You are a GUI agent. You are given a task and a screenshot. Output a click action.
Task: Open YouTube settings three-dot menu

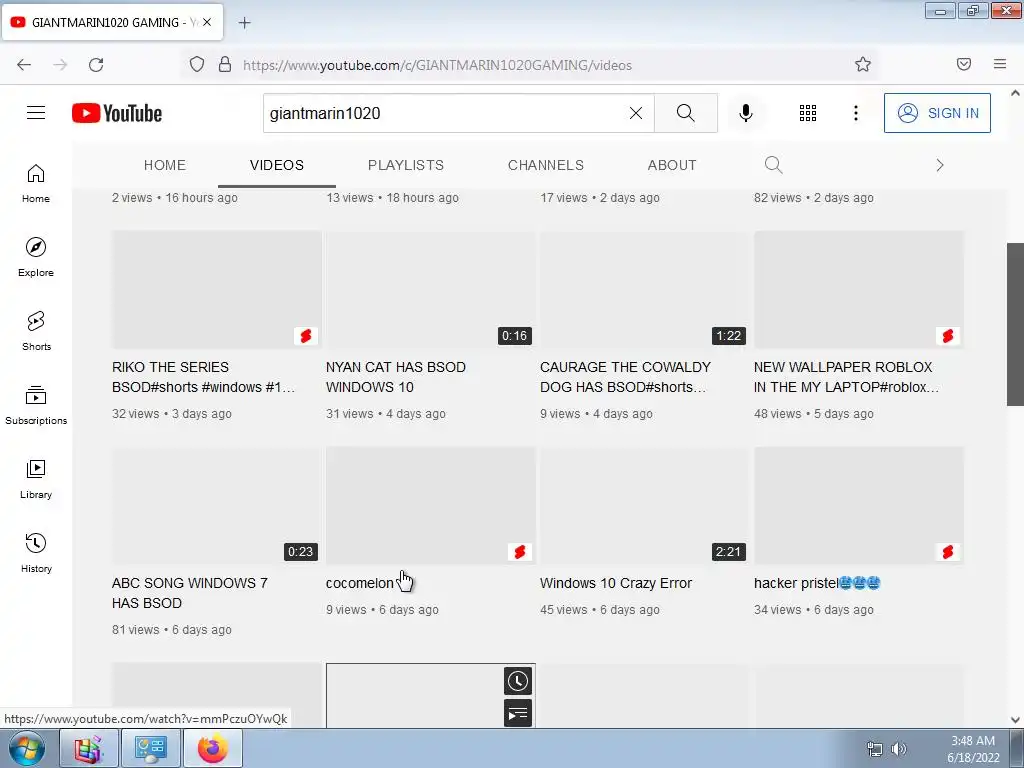pyautogui.click(x=856, y=113)
